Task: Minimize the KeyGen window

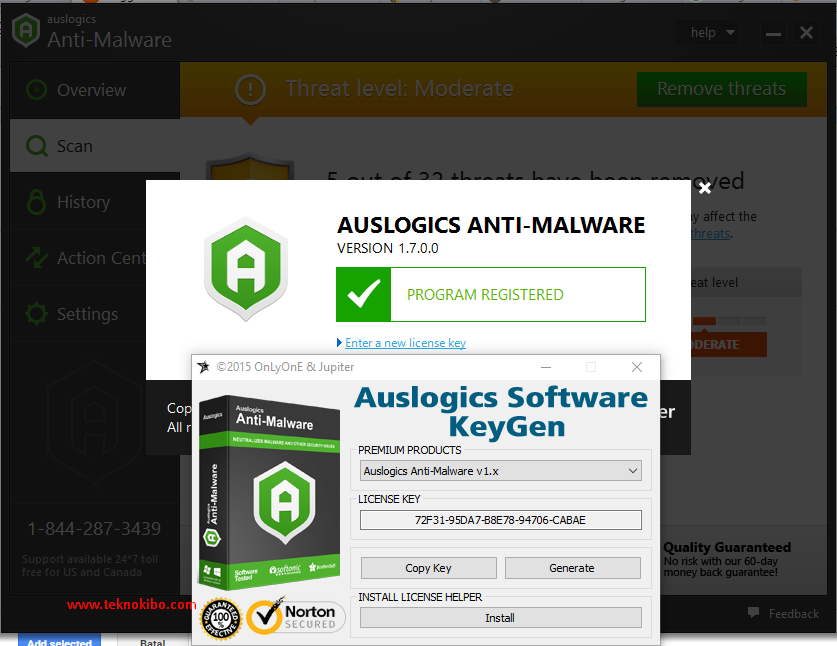Action: tap(546, 367)
